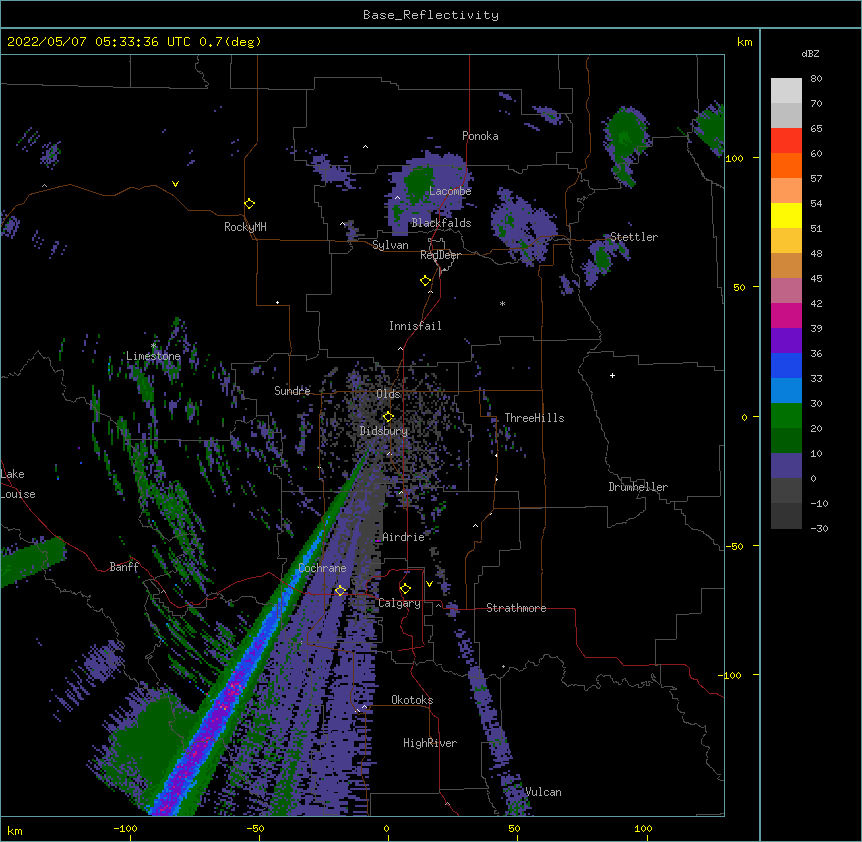Screen dimensions: 862x842
Task: Select the Okotoks label
Action: pos(412,700)
